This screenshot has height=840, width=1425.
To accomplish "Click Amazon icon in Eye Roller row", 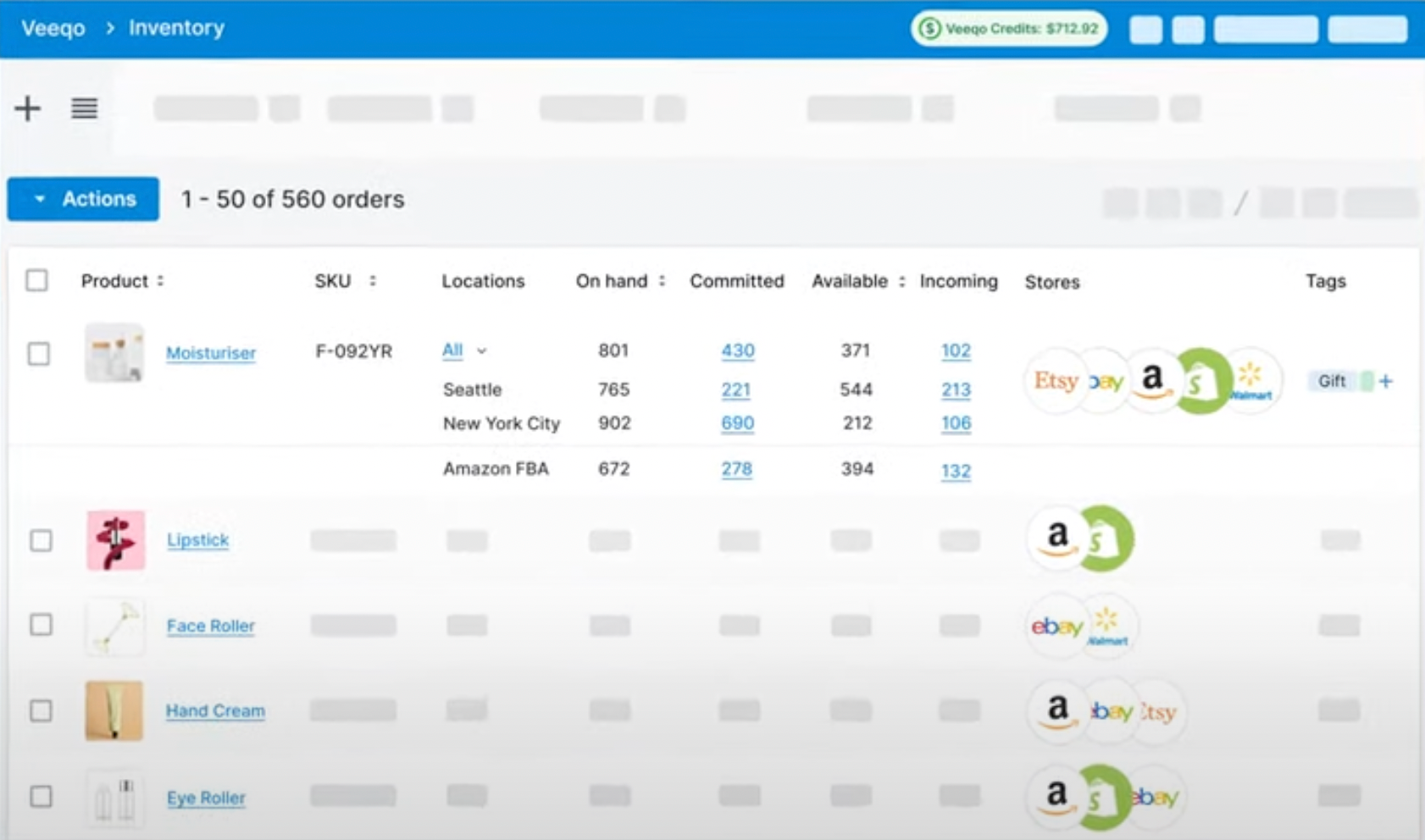I will (1056, 796).
